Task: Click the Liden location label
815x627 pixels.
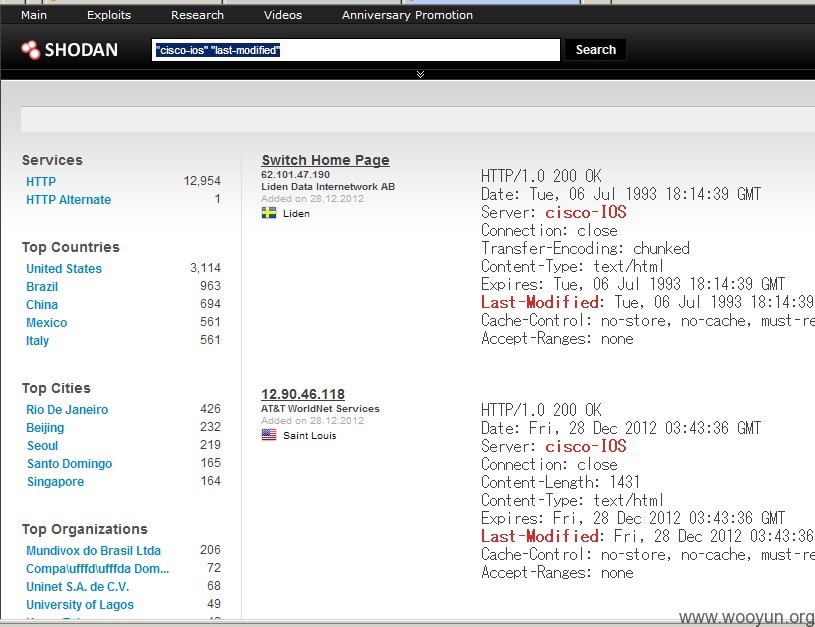Action: pos(296,214)
